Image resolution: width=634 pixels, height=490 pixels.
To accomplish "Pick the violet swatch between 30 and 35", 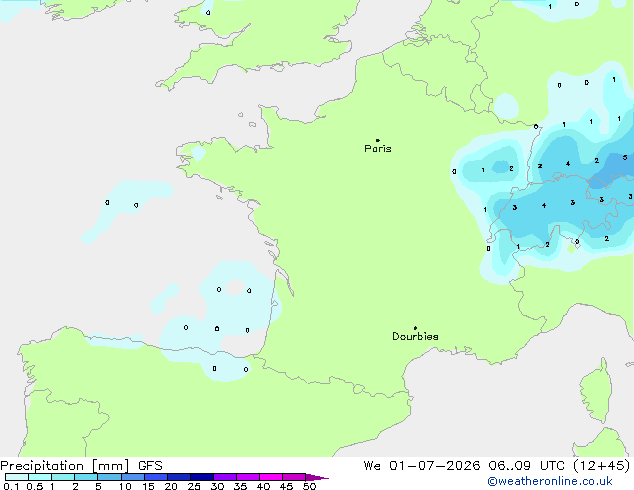I will (x=225, y=477).
